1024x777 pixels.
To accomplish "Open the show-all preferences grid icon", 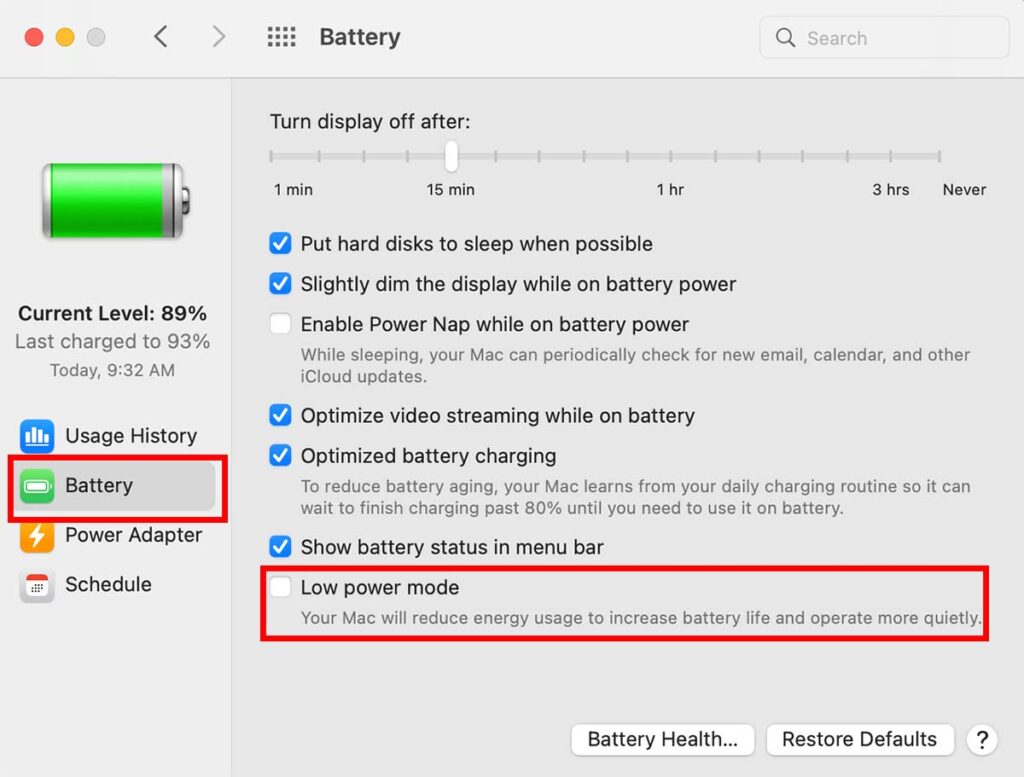I will click(x=281, y=37).
